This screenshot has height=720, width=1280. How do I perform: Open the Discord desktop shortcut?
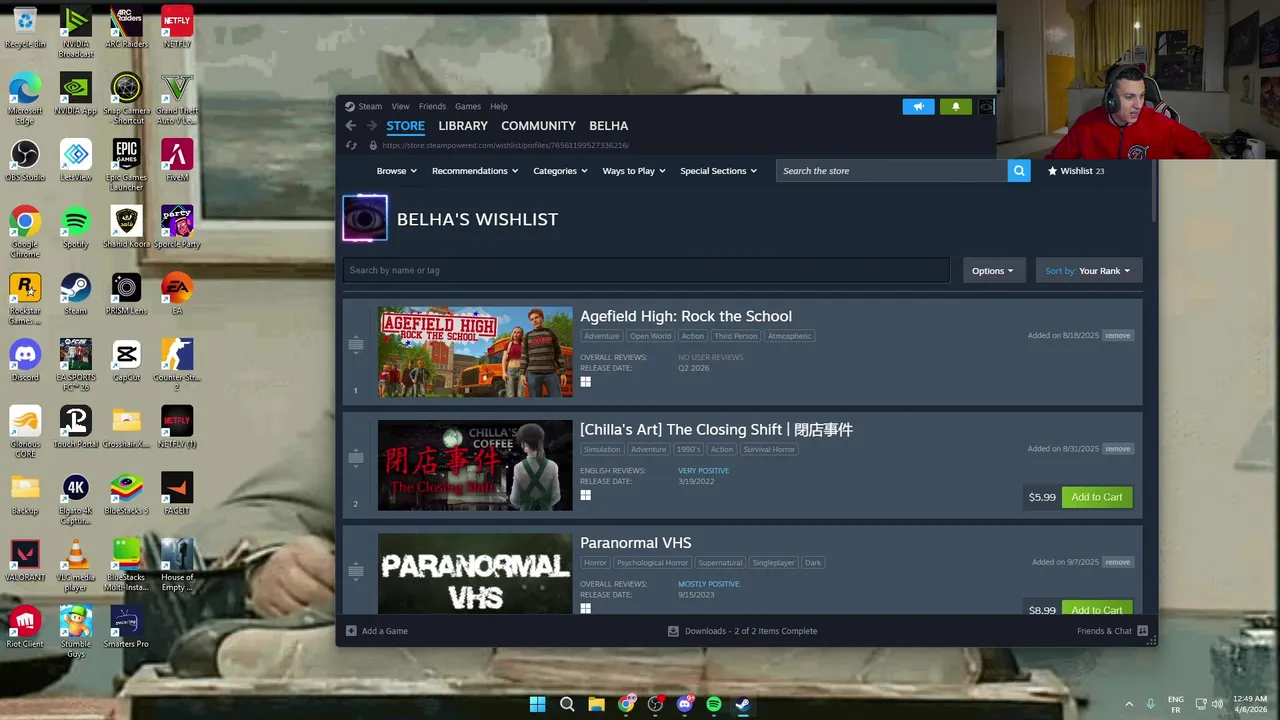[25, 360]
